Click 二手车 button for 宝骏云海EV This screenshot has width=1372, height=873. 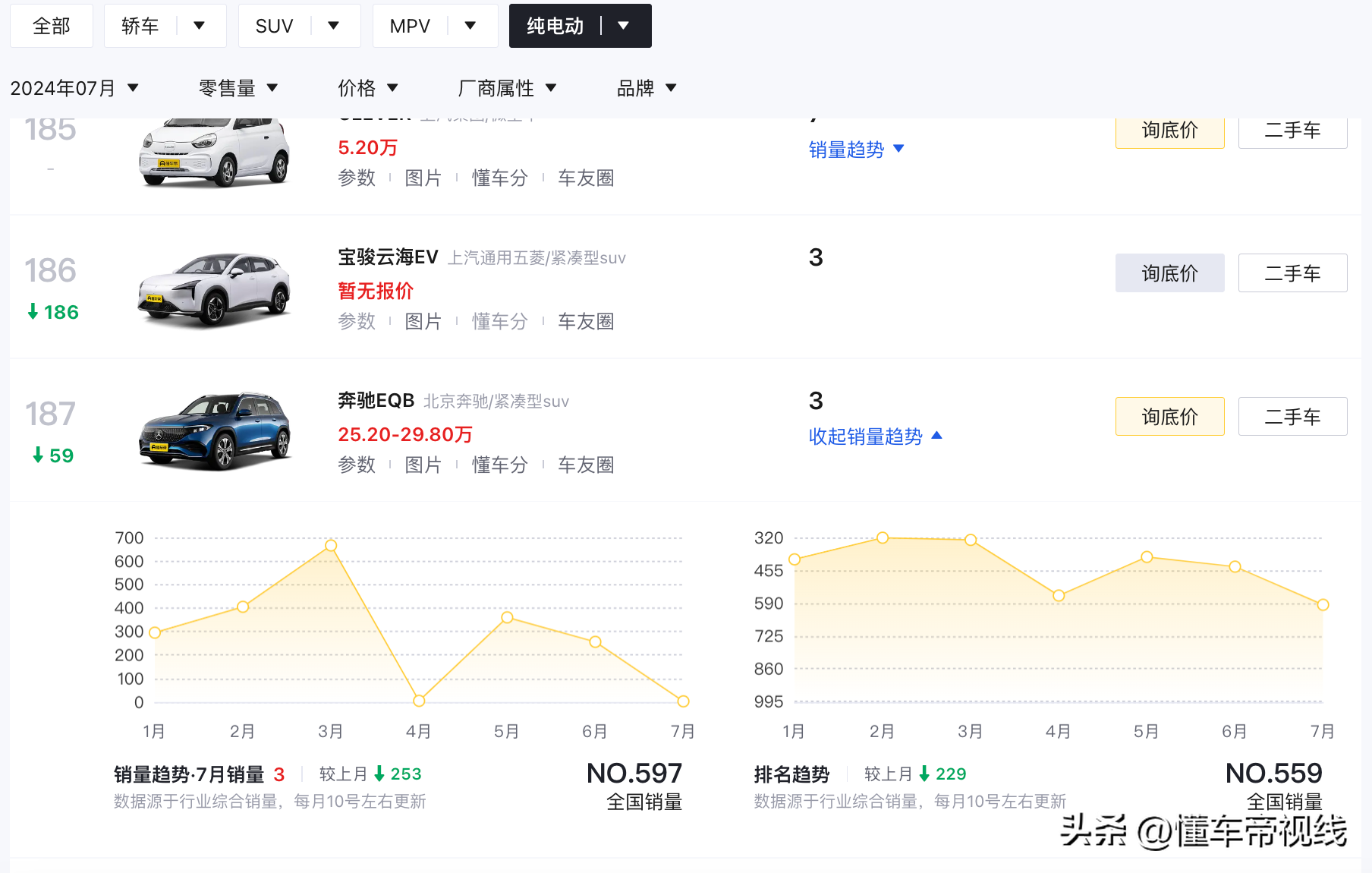[1292, 273]
